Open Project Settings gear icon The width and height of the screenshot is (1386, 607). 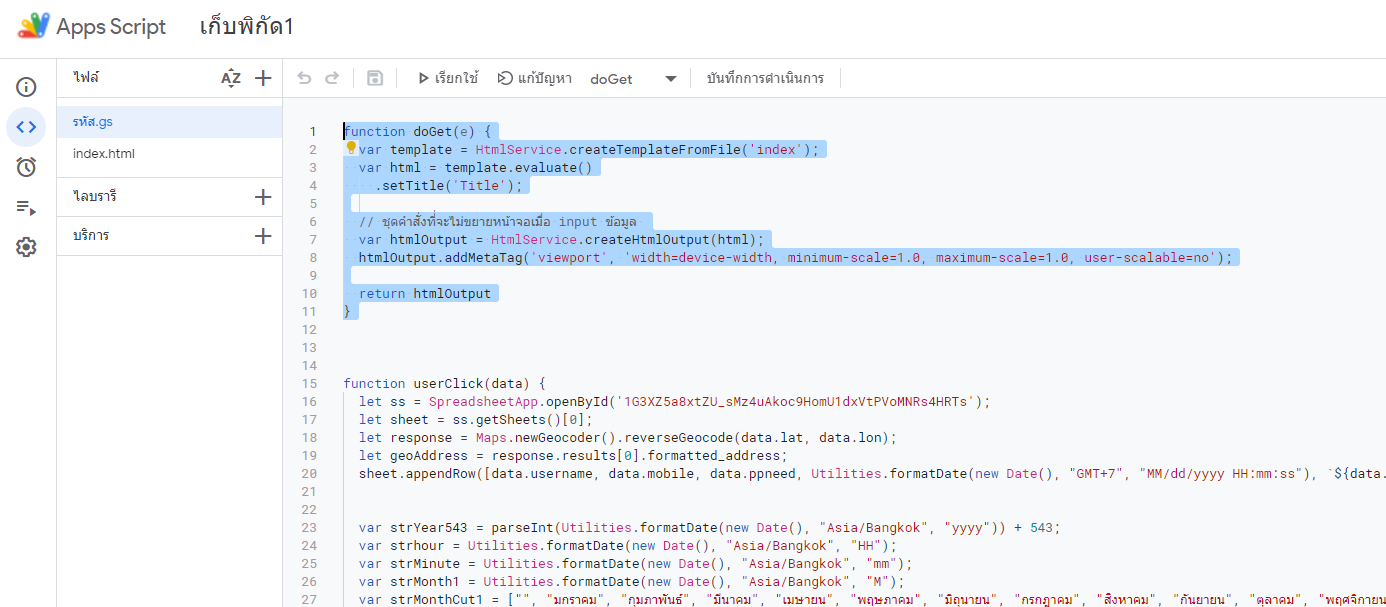pyautogui.click(x=26, y=247)
